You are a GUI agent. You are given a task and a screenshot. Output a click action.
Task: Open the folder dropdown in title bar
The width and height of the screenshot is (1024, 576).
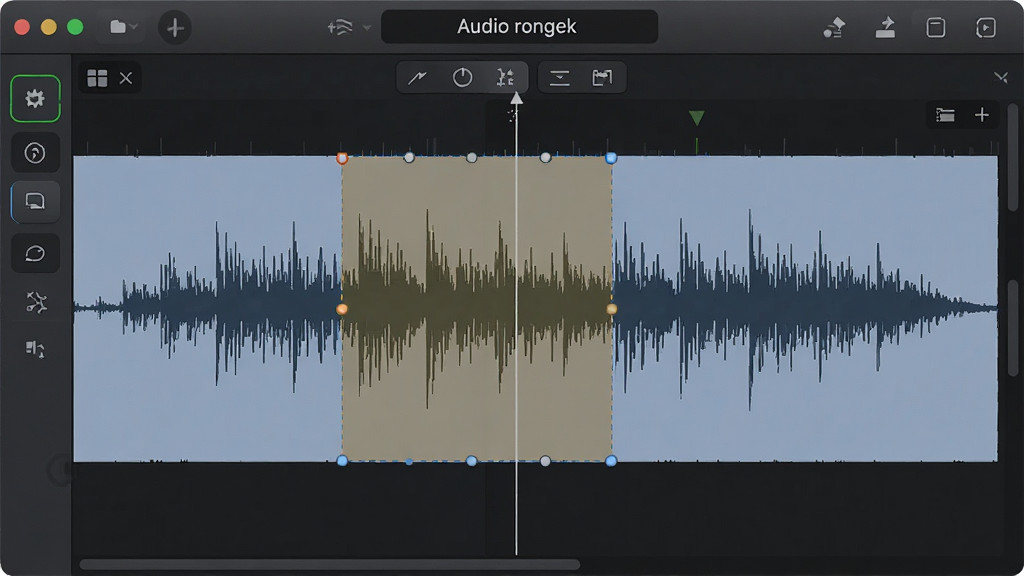click(x=123, y=27)
